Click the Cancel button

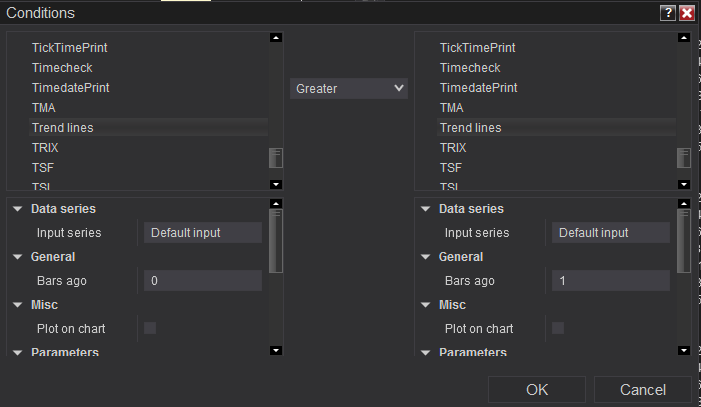tap(643, 390)
